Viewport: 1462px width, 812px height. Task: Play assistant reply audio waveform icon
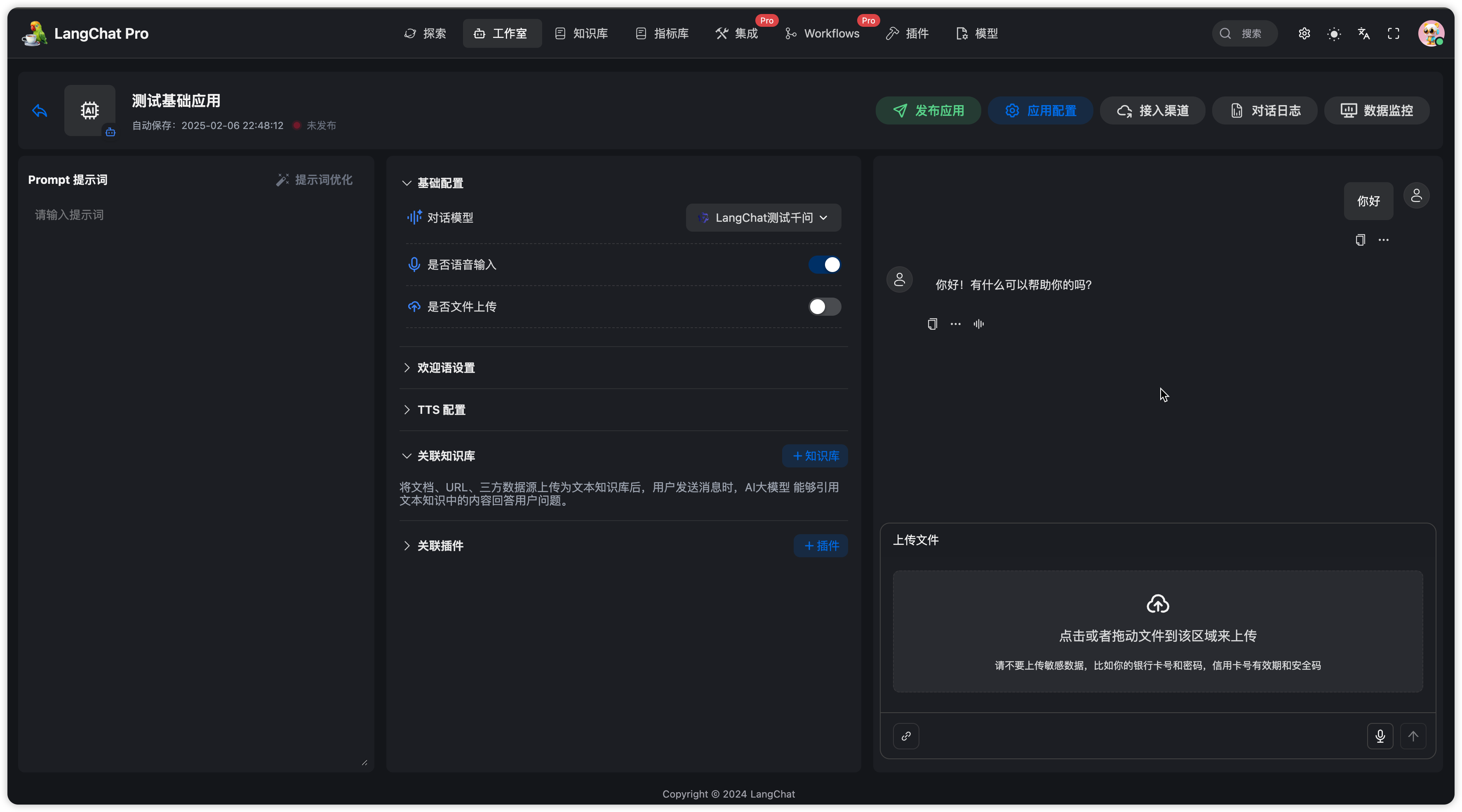pyautogui.click(x=979, y=324)
